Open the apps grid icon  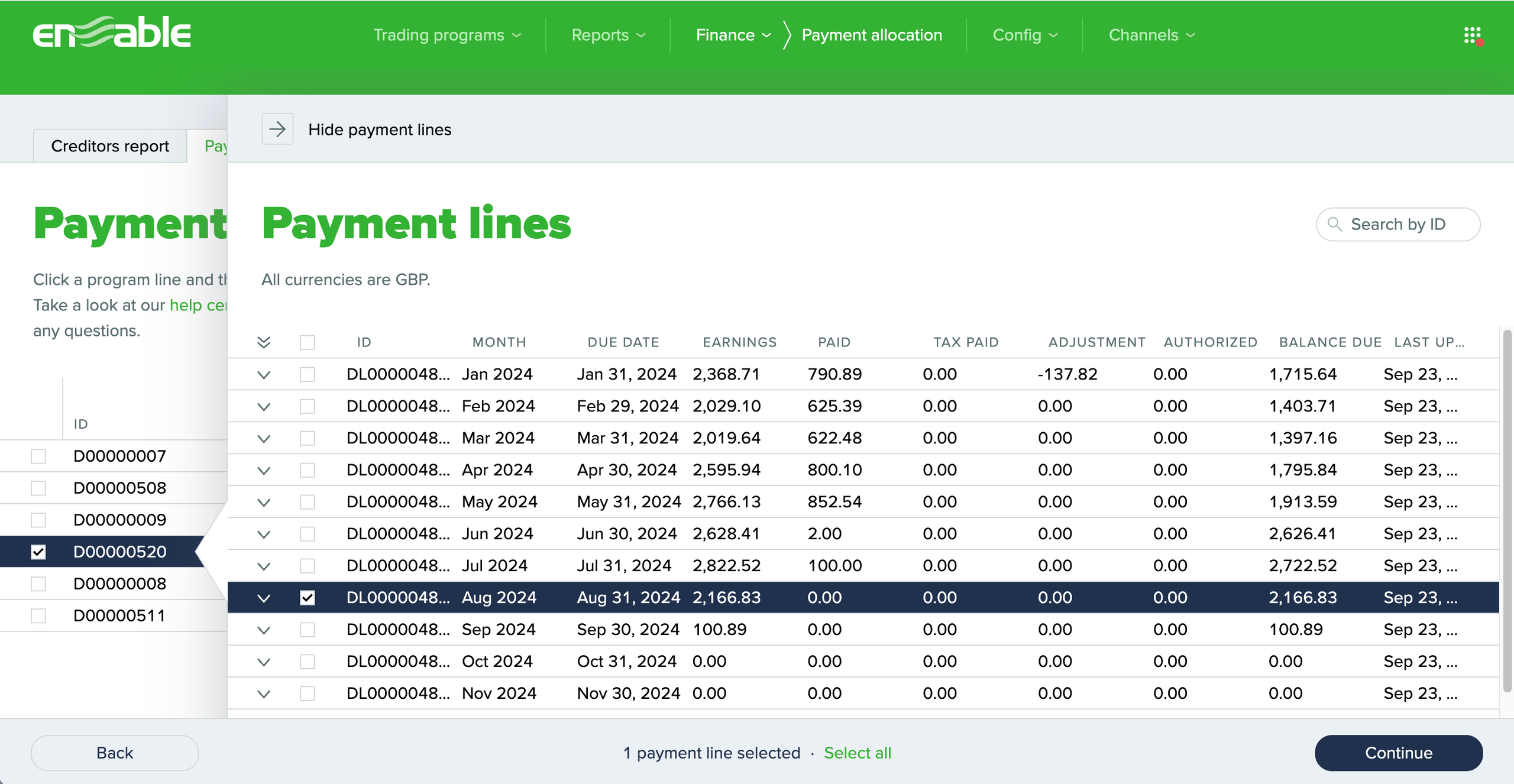tap(1473, 35)
